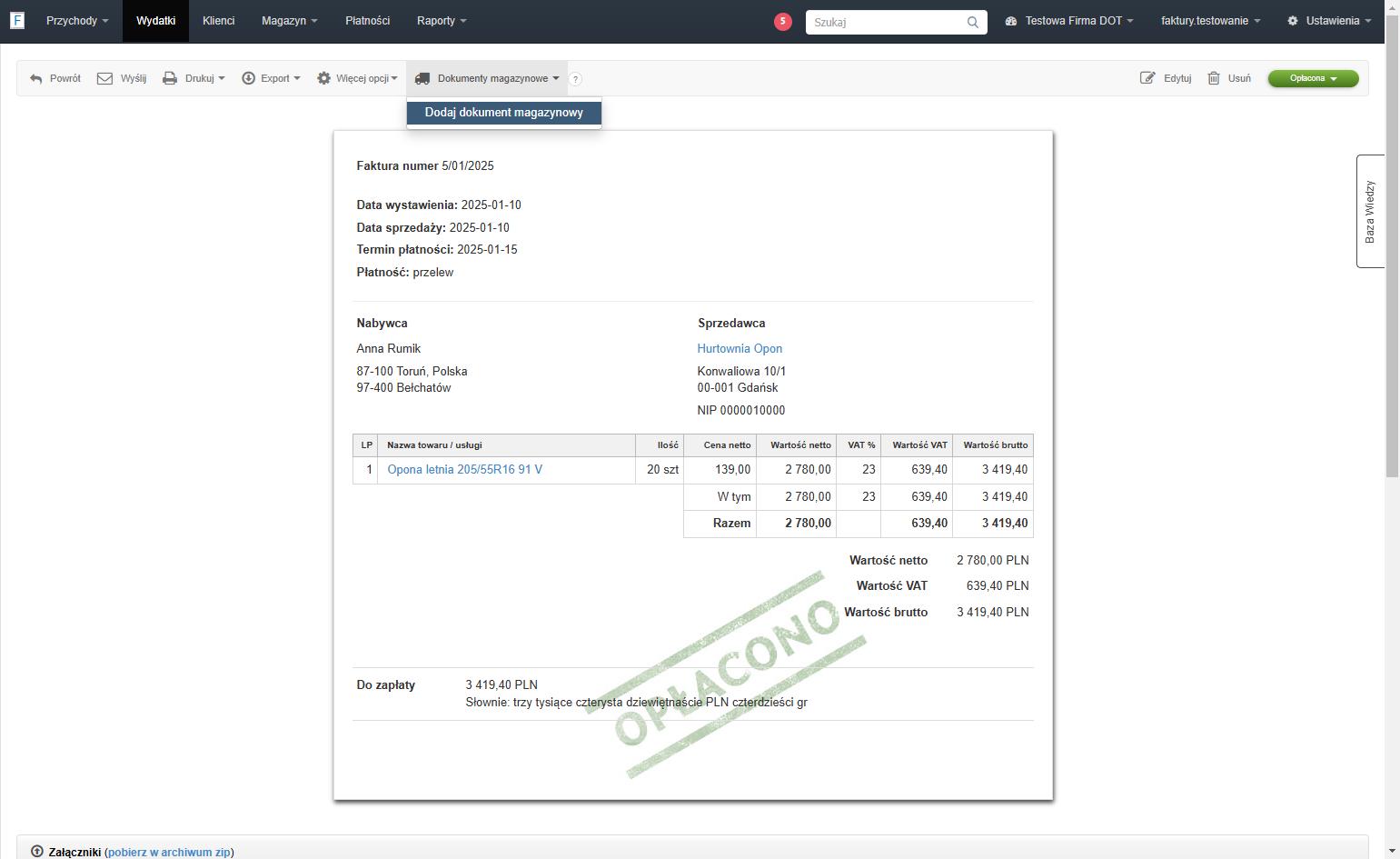Screen dimensions: 1400x859
Task: Click the F application logo icon
Action: click(x=16, y=20)
